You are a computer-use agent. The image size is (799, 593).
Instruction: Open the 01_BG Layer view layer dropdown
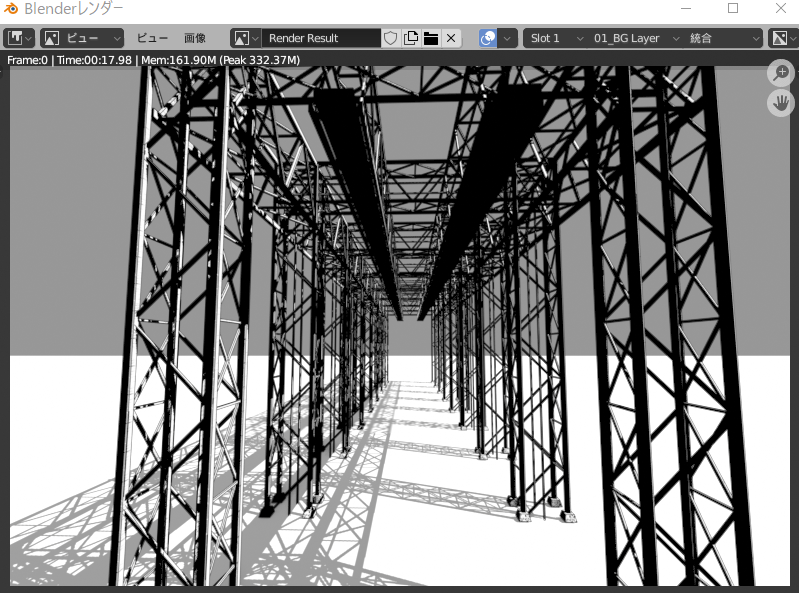635,38
